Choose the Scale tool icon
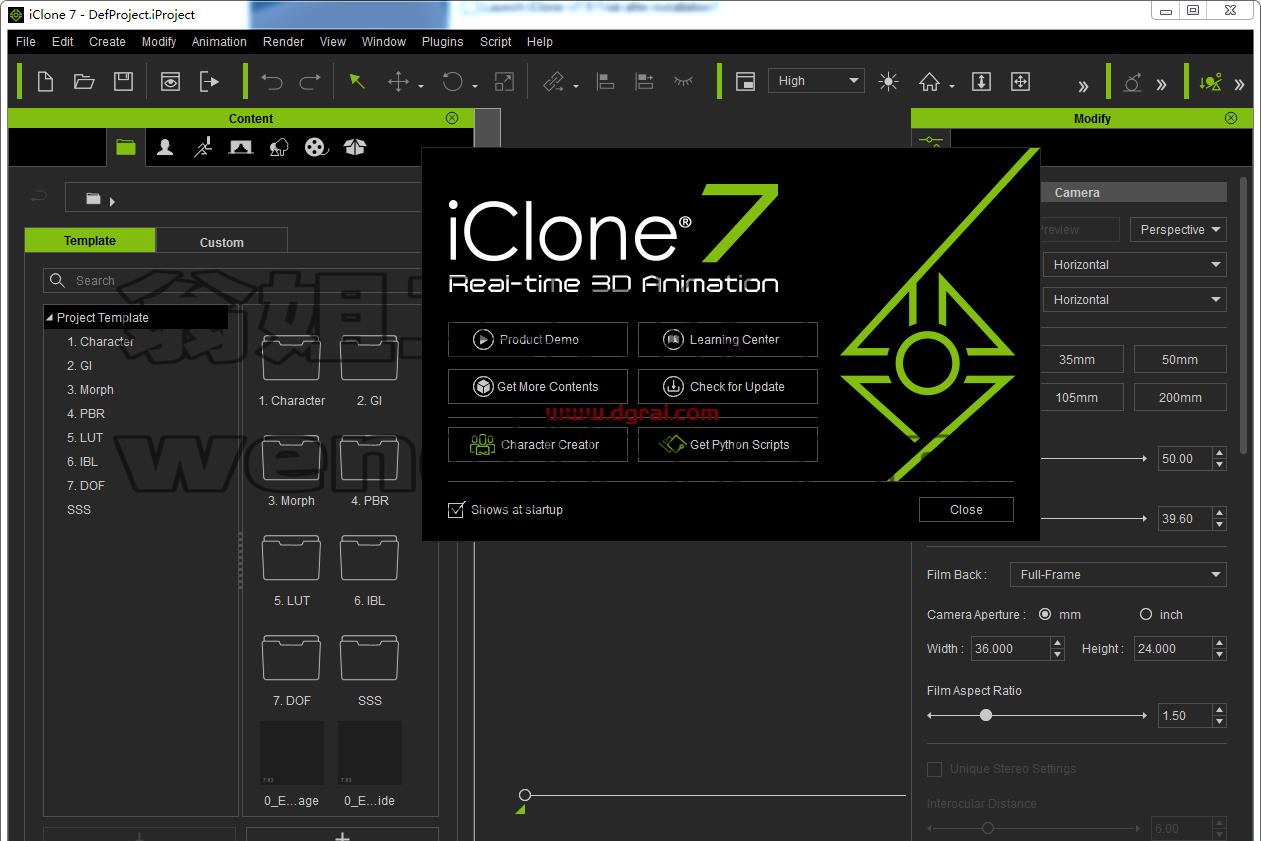The width and height of the screenshot is (1261, 841). point(504,82)
